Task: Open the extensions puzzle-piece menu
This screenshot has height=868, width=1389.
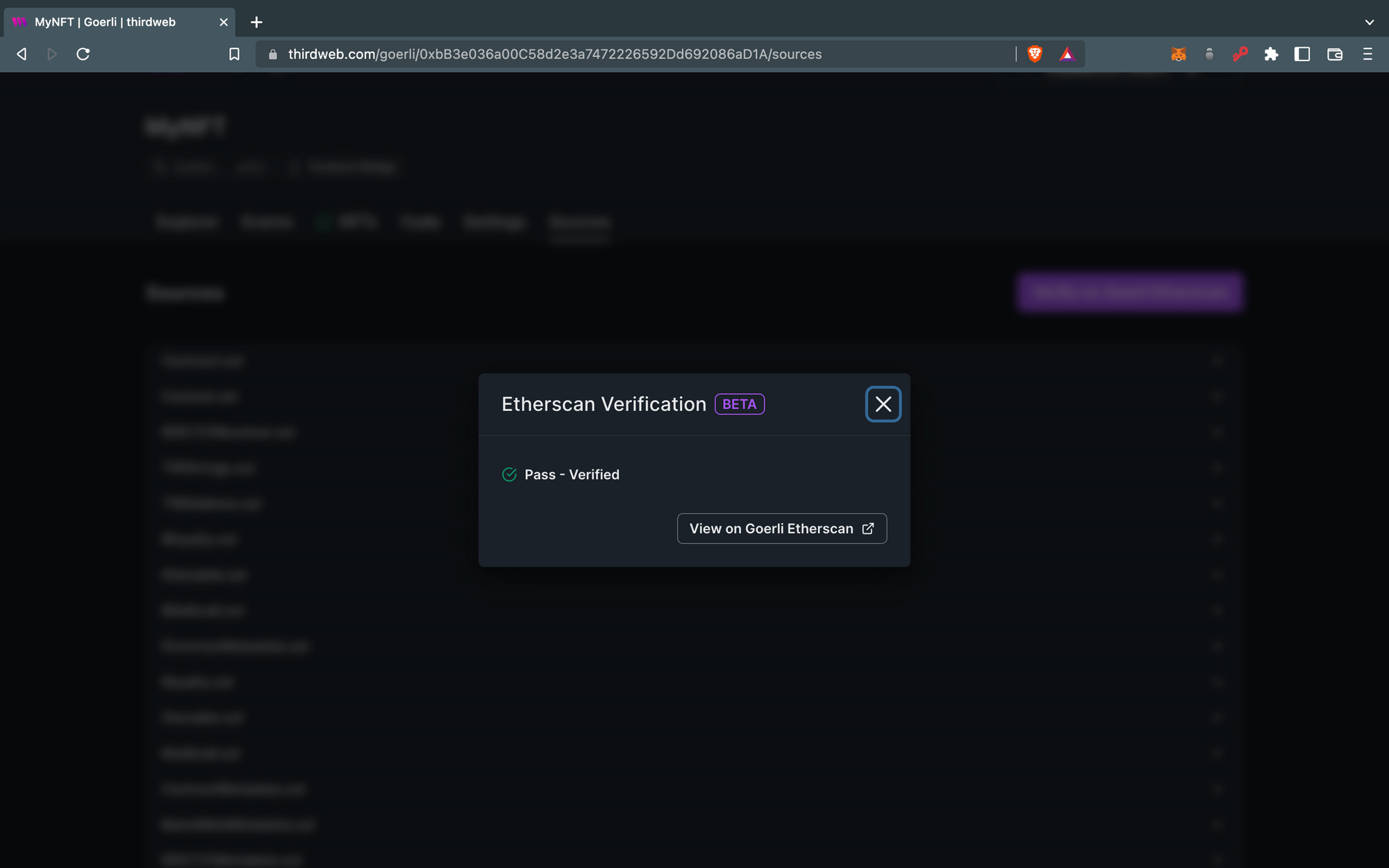Action: click(1273, 53)
